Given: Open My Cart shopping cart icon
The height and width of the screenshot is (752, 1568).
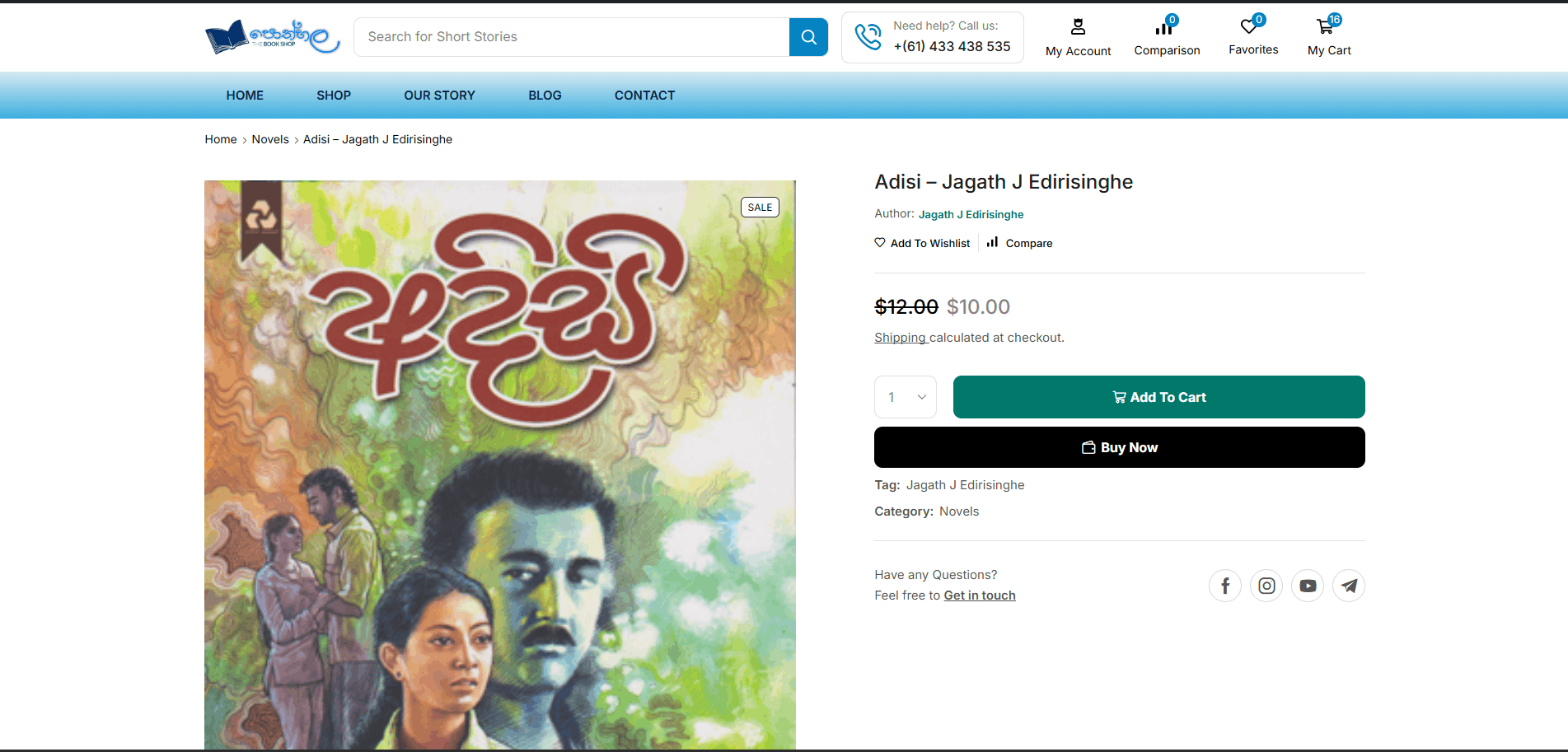Looking at the screenshot, I should [x=1325, y=27].
